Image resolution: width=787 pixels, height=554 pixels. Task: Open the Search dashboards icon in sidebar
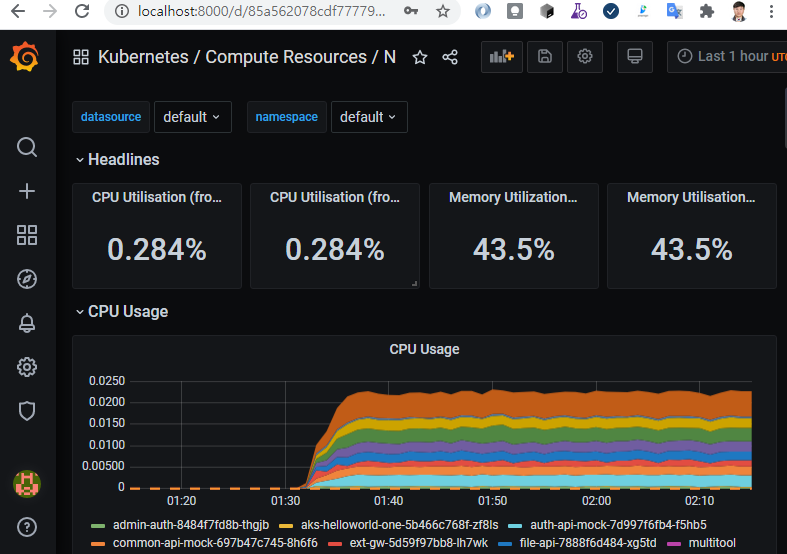(x=27, y=147)
